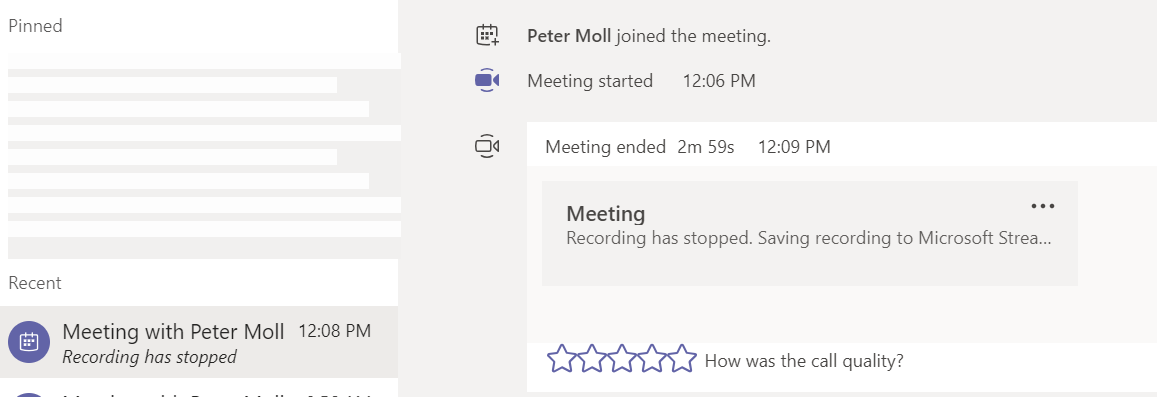The width and height of the screenshot is (1157, 397).
Task: Select the partially visible second recent meeting
Action: pyautogui.click(x=199, y=390)
